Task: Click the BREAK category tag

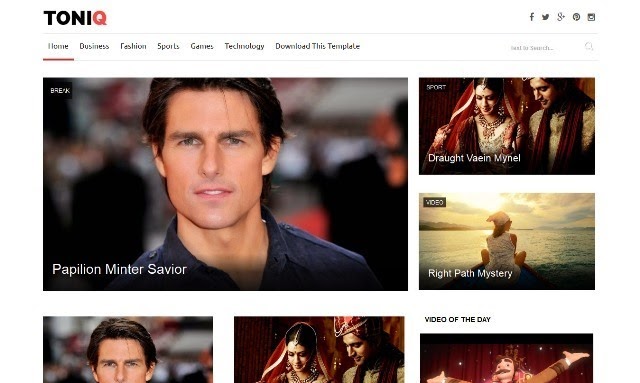Action: point(60,90)
